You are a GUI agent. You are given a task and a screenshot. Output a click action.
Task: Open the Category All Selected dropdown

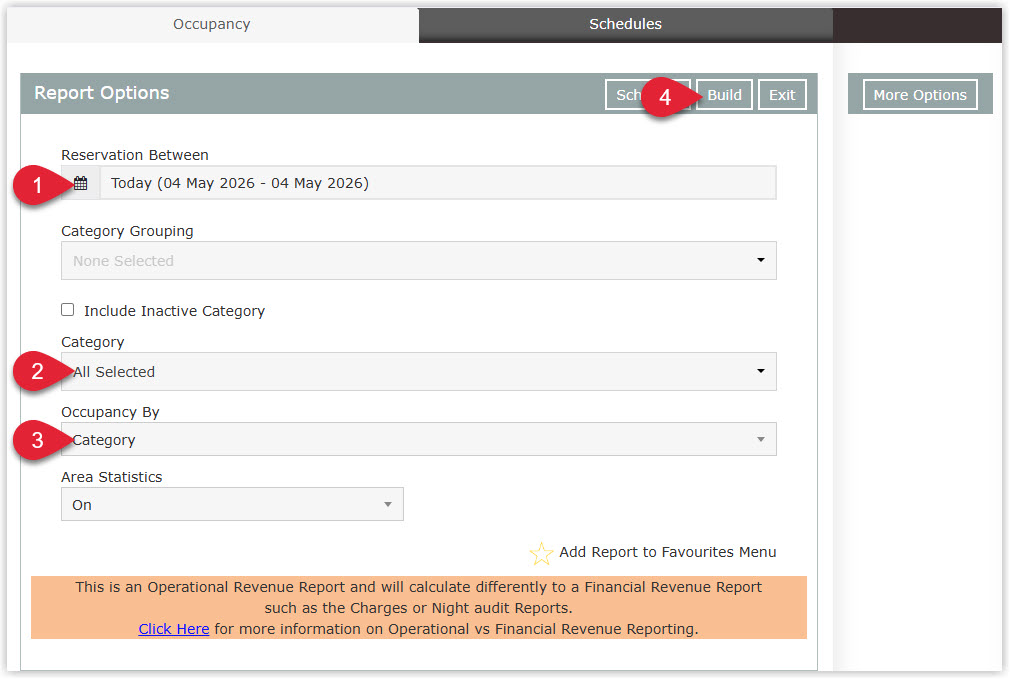419,372
